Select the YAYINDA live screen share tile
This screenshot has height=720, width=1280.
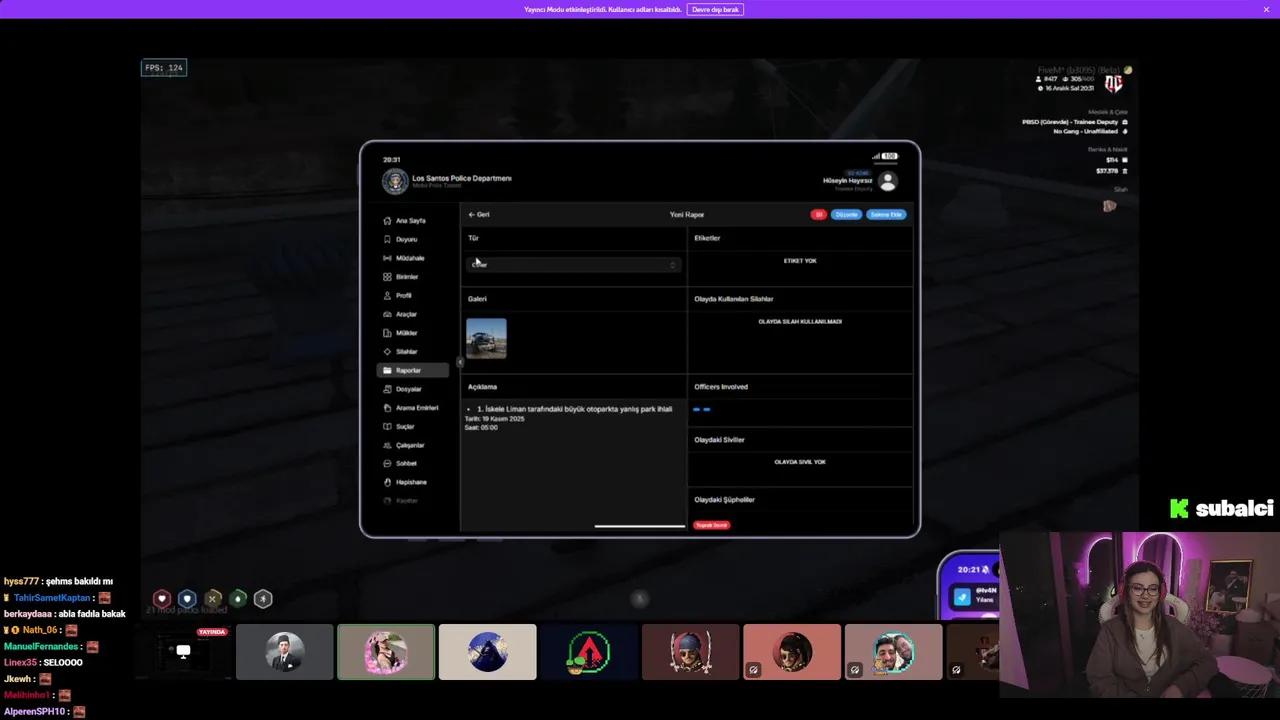click(183, 652)
